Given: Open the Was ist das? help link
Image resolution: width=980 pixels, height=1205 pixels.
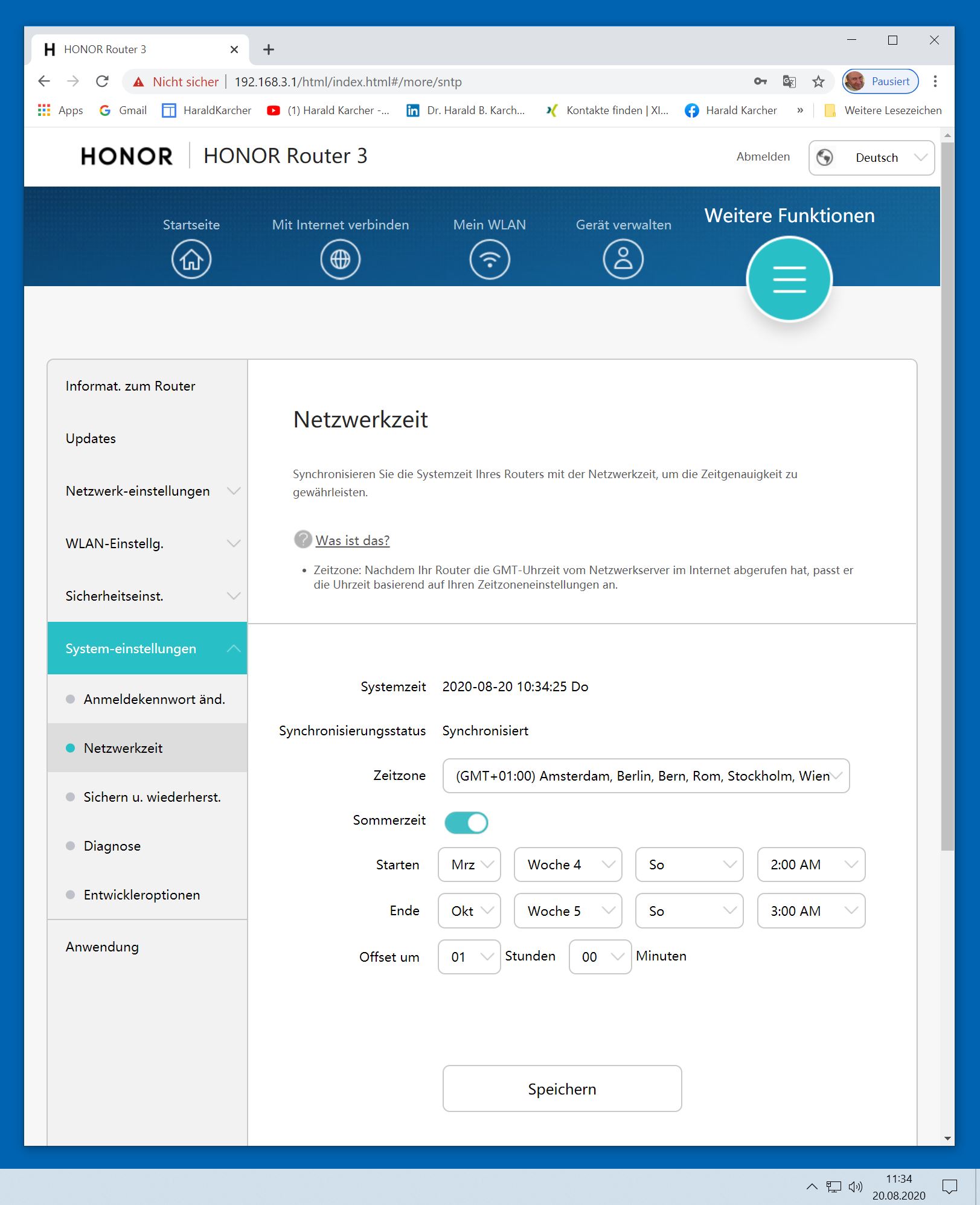Looking at the screenshot, I should [353, 540].
